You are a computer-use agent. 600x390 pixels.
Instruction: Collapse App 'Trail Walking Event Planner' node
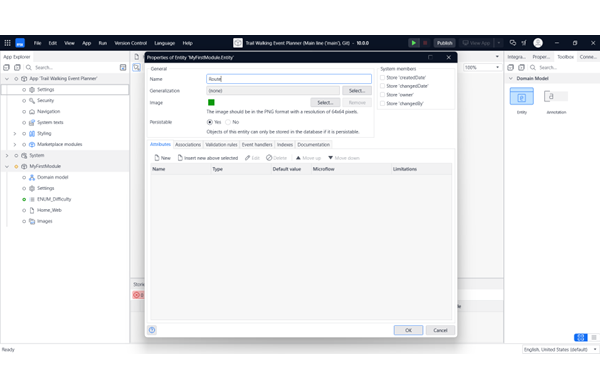pyautogui.click(x=7, y=78)
